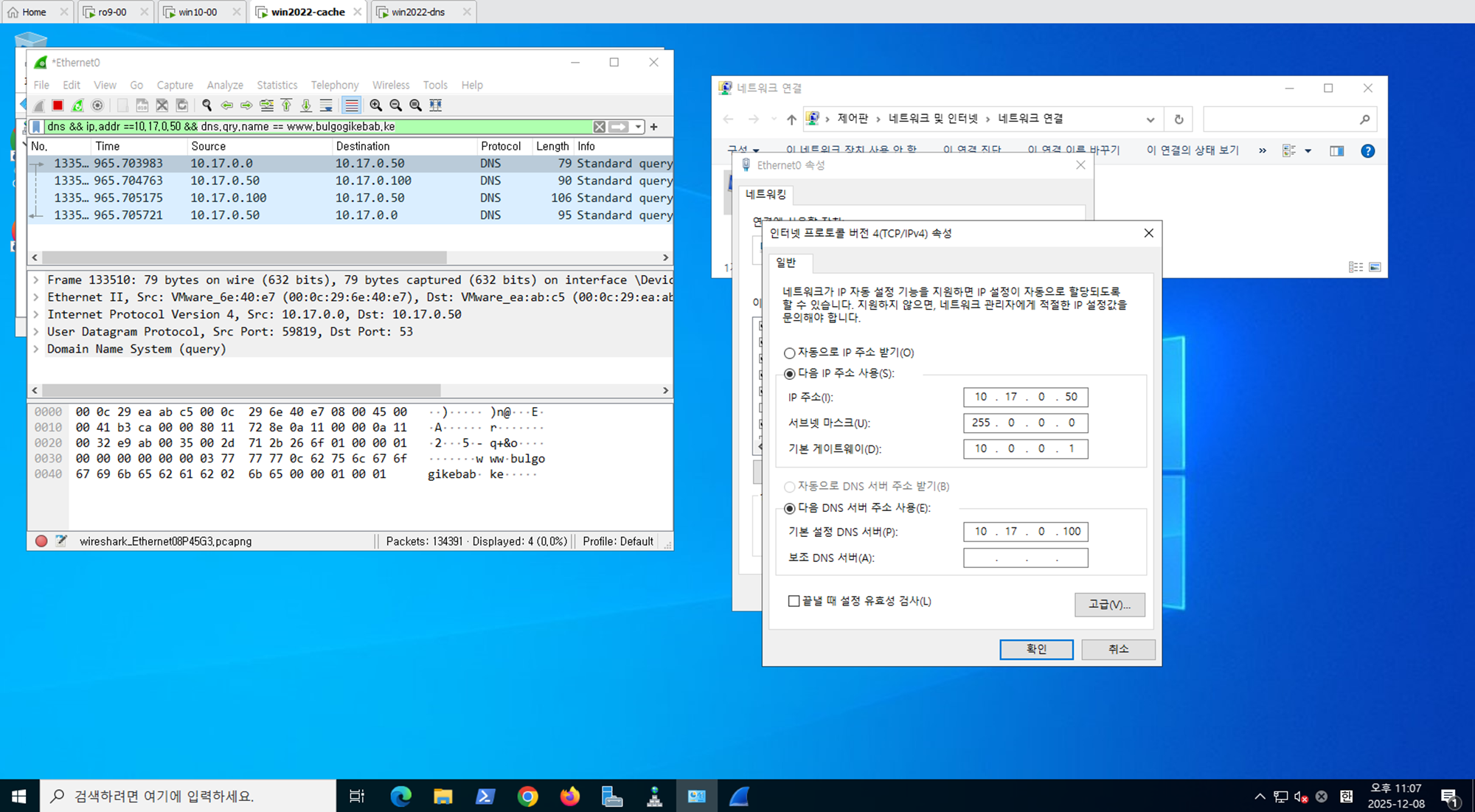
Task: Toggle colorize packet list icon
Action: point(352,105)
